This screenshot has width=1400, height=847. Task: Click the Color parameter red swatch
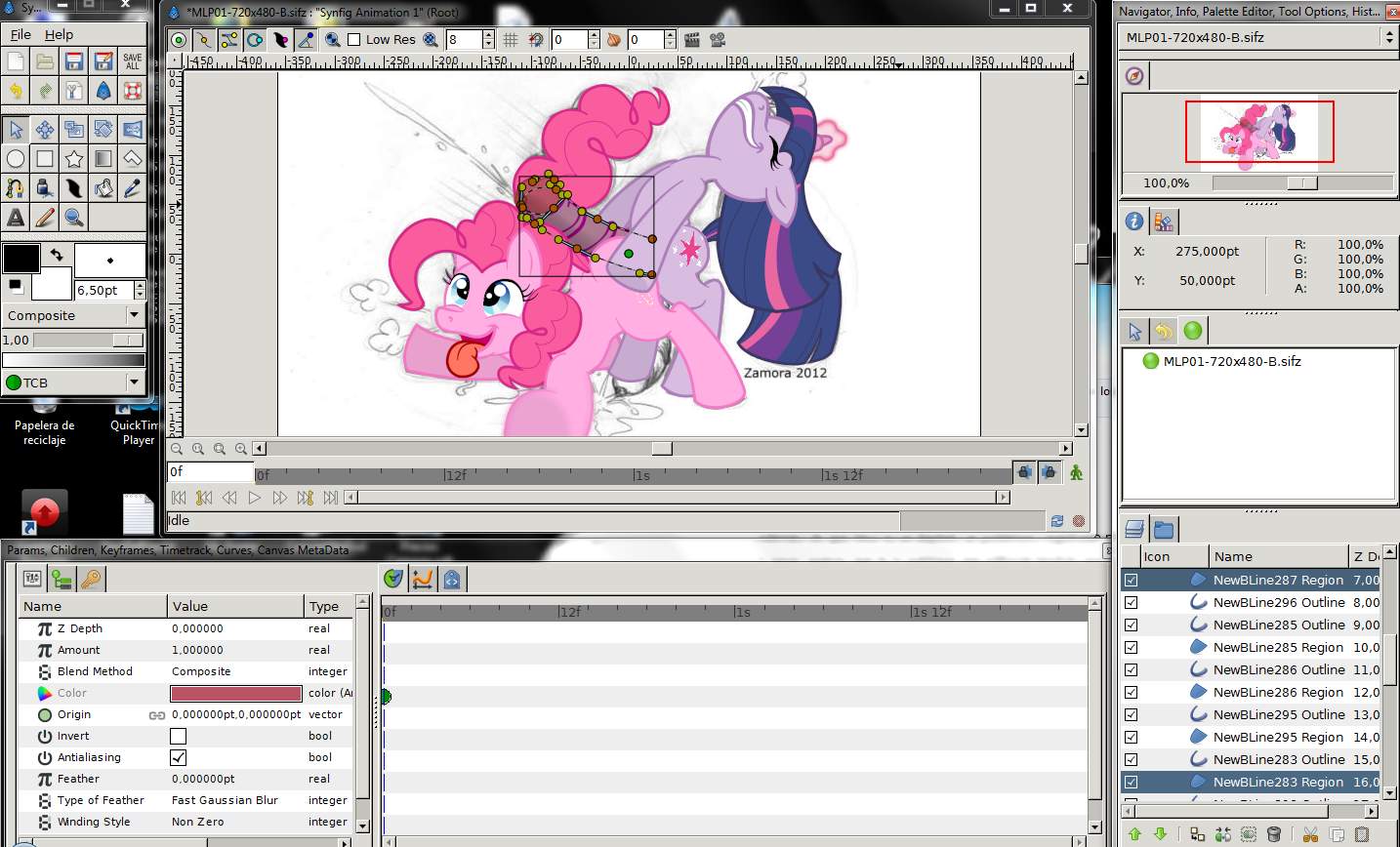[x=236, y=693]
